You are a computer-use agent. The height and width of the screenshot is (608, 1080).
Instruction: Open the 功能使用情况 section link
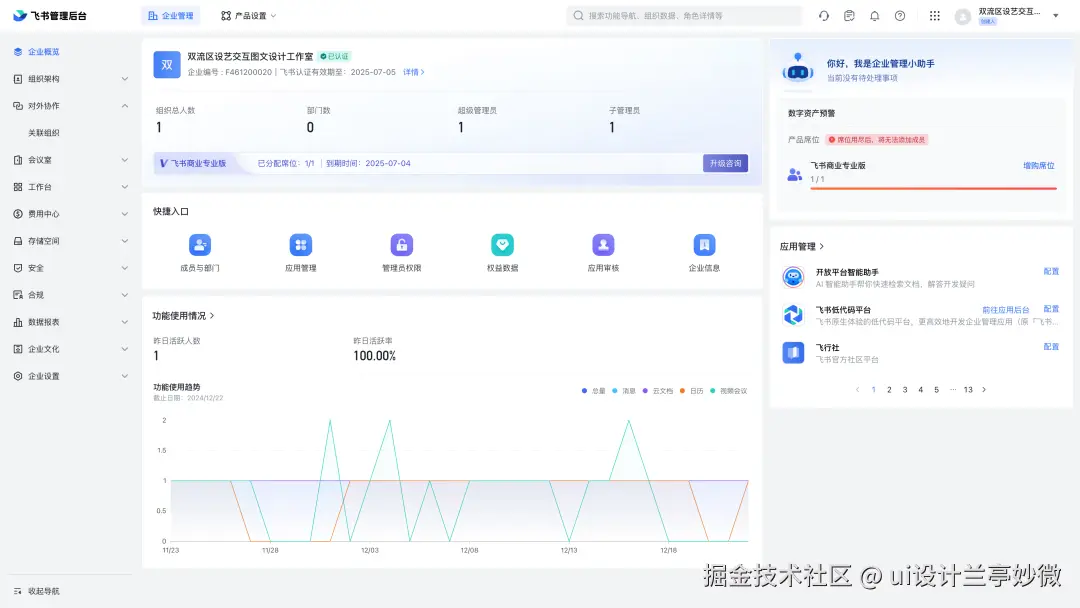[x=183, y=316]
